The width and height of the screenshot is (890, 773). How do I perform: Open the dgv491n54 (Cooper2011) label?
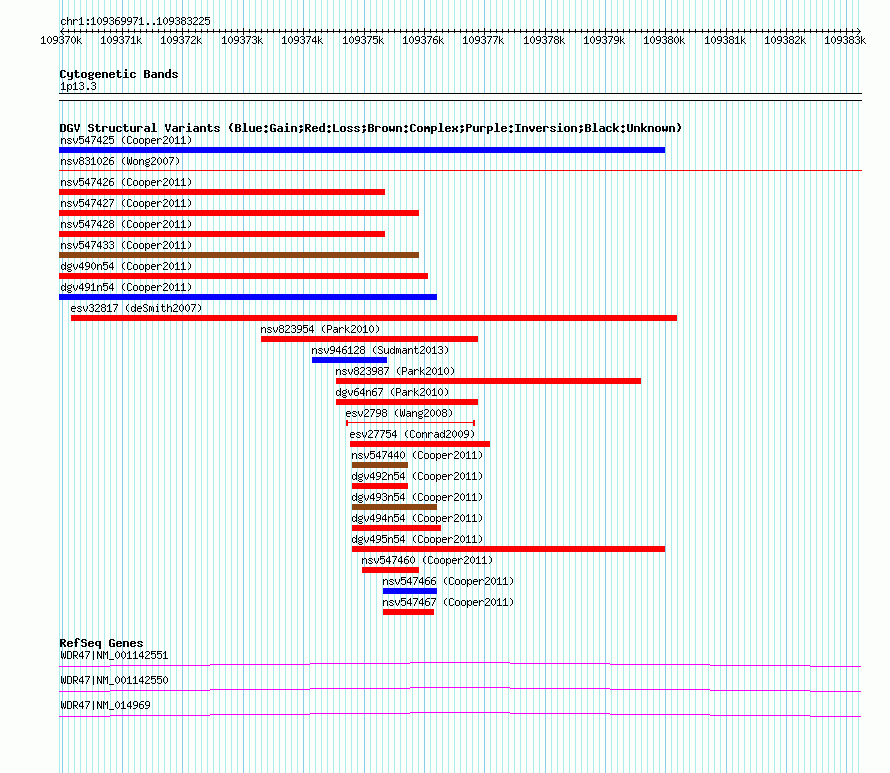126,287
